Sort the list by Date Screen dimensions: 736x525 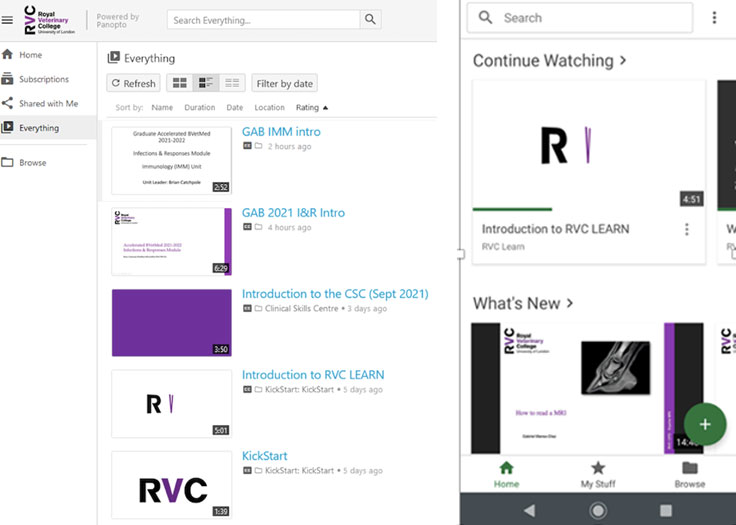(x=235, y=108)
